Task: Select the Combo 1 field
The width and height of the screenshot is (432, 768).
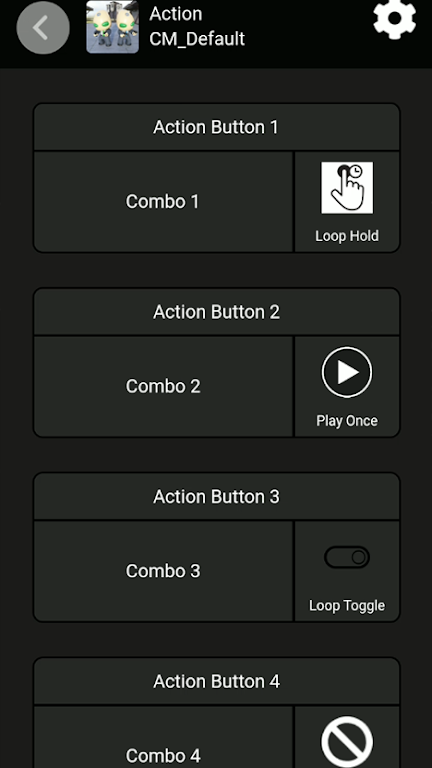Action: [163, 202]
